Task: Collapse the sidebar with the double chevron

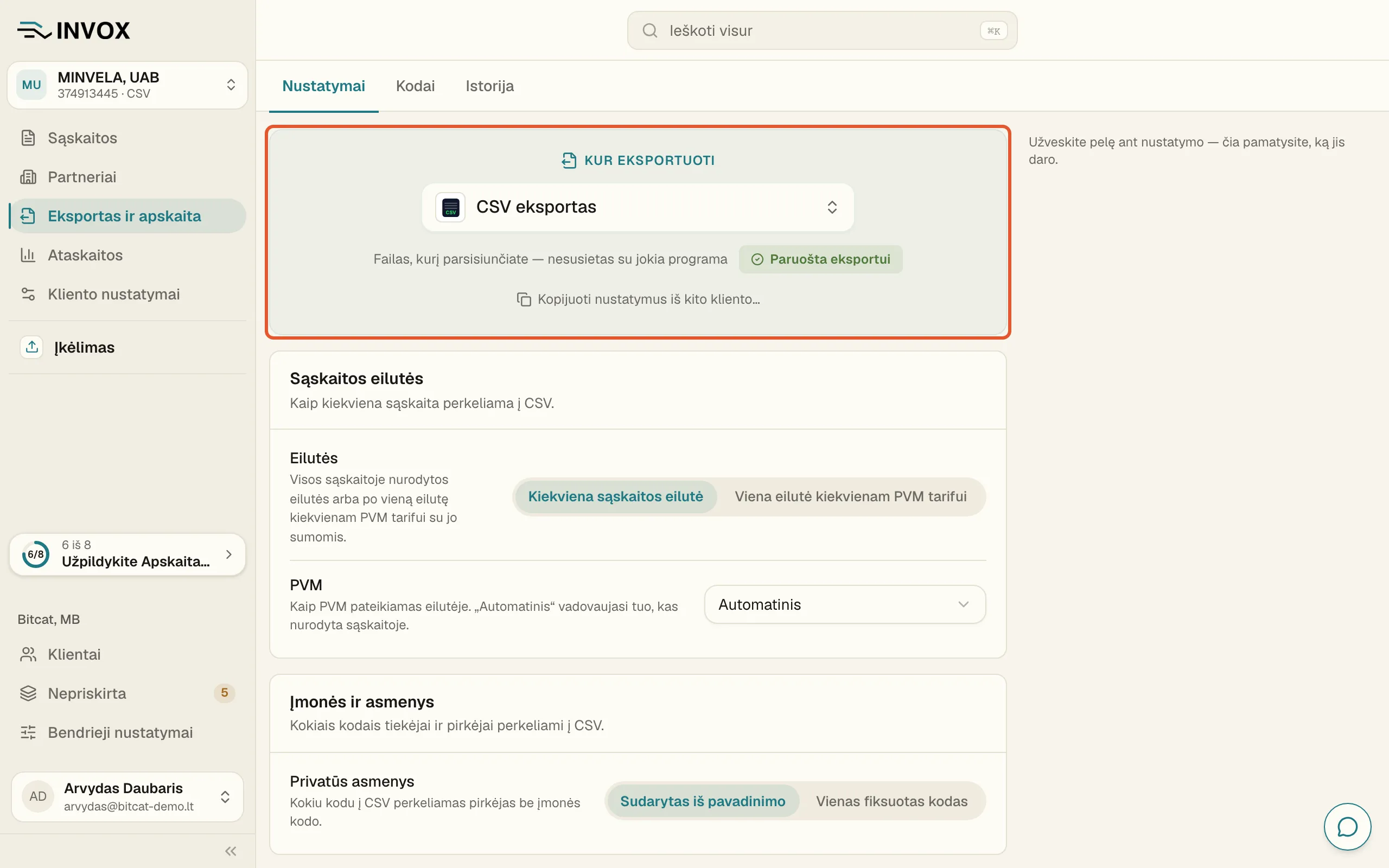Action: point(231,851)
